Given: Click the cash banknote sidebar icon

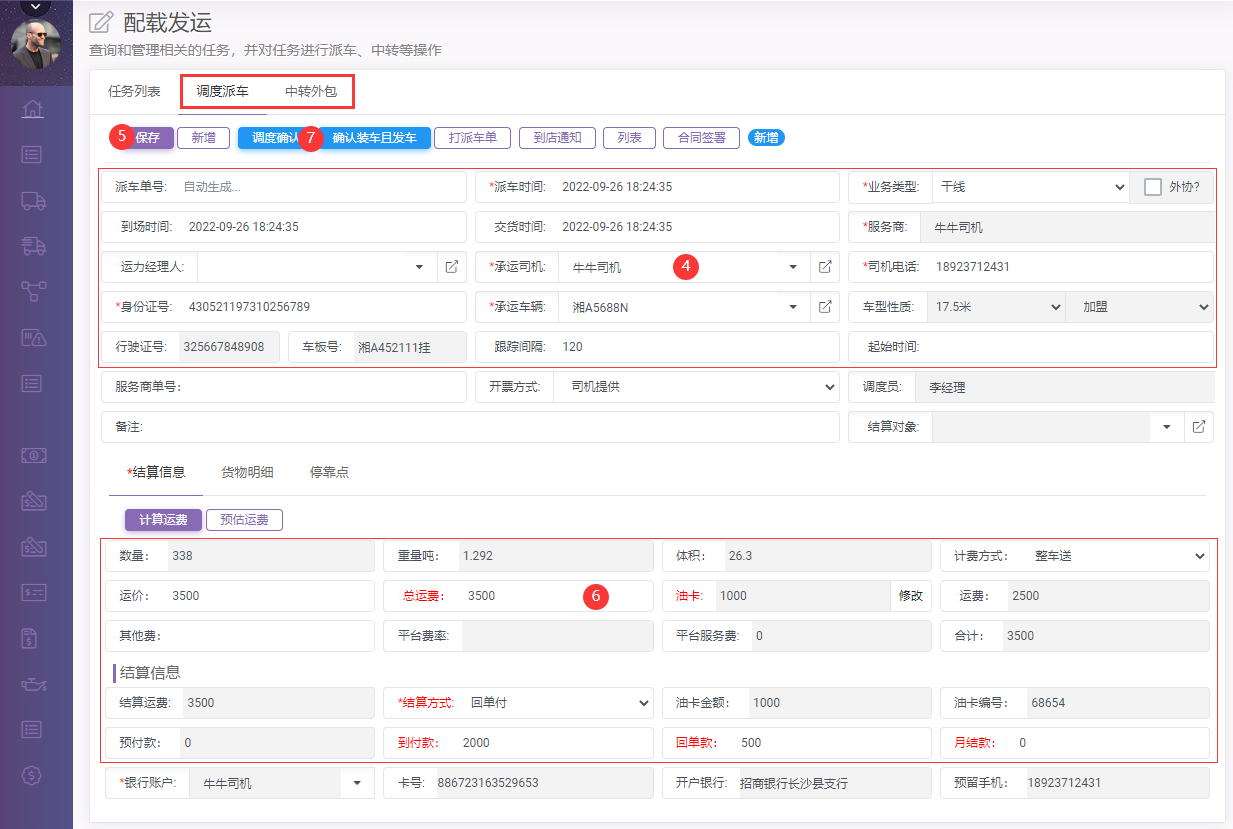Looking at the screenshot, I should click(x=33, y=455).
